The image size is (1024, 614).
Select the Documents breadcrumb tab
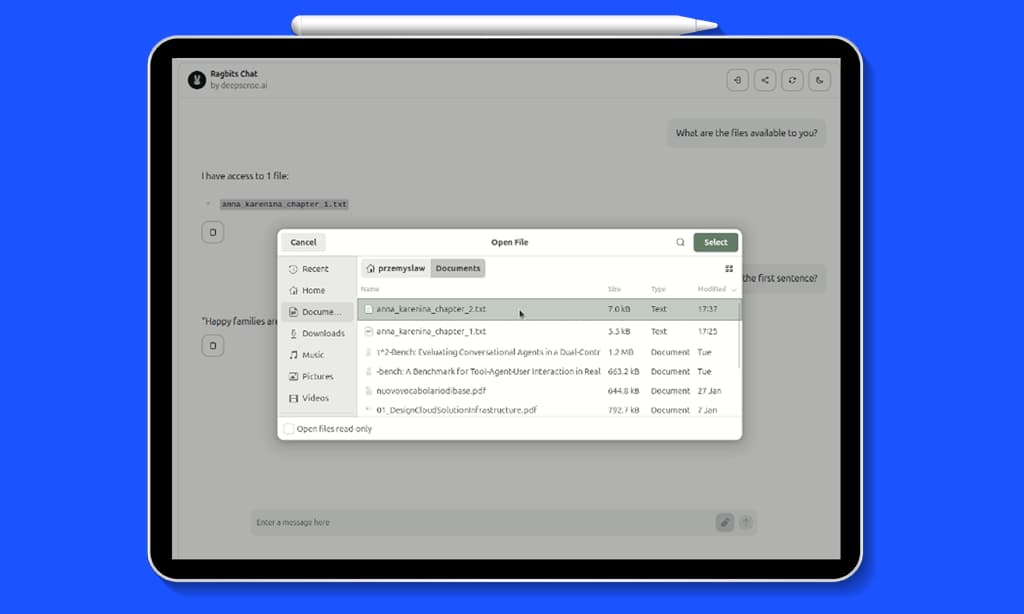(x=458, y=268)
